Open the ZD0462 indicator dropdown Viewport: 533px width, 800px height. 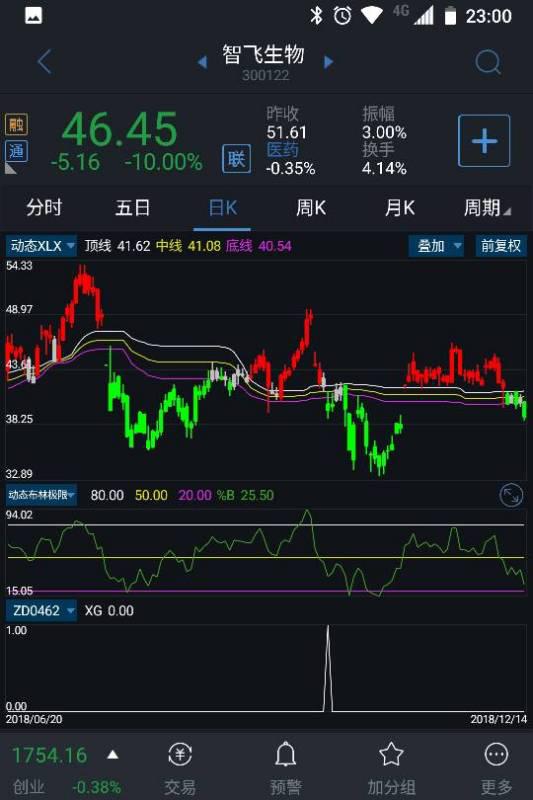[41, 611]
